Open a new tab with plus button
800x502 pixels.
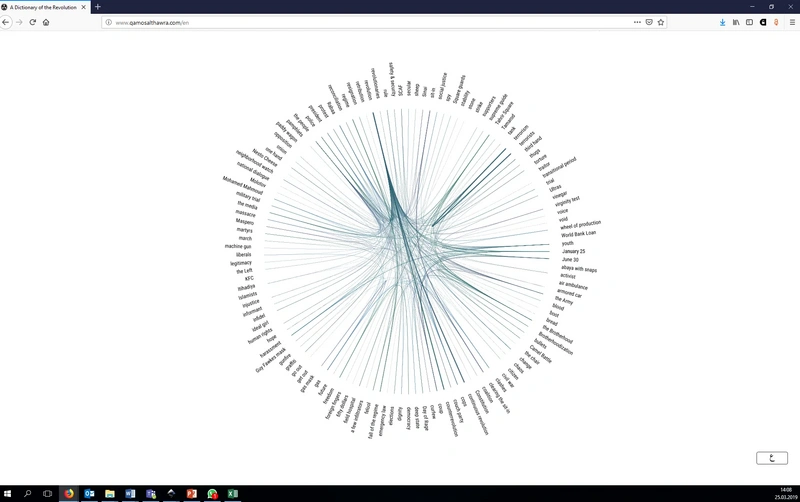point(97,7)
